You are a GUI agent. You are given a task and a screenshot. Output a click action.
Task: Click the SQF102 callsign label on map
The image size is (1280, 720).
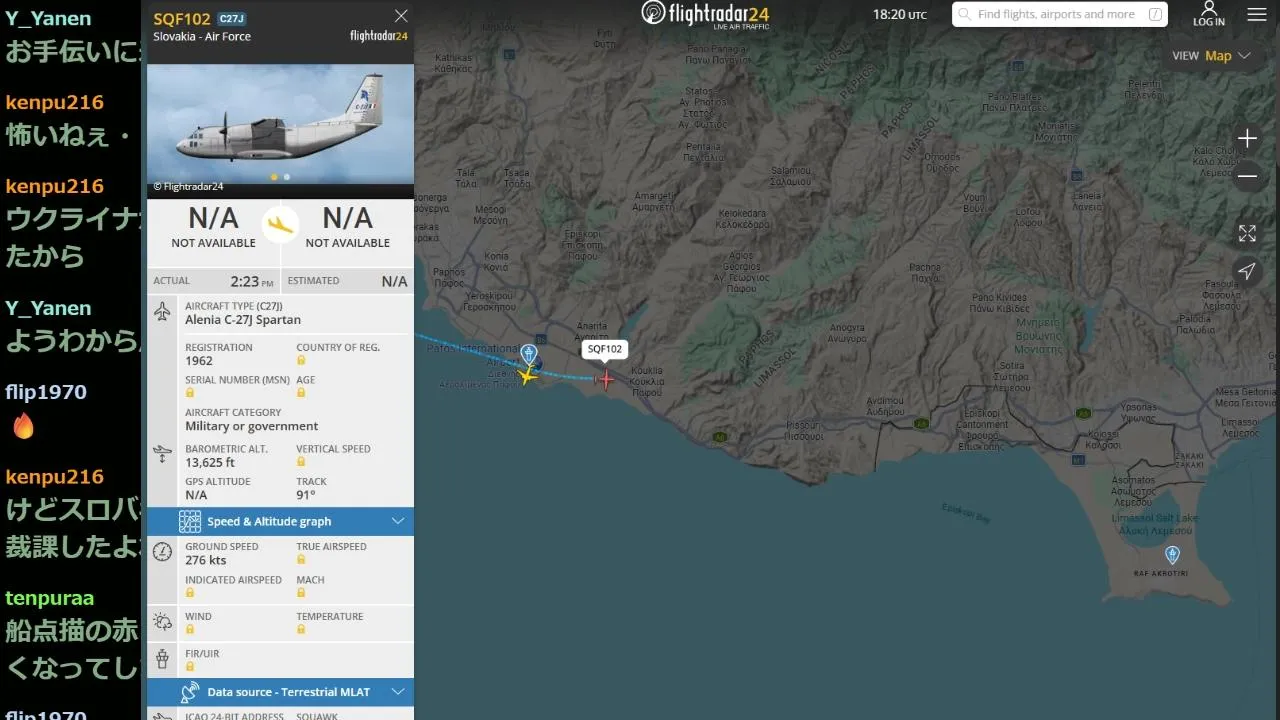pos(605,349)
